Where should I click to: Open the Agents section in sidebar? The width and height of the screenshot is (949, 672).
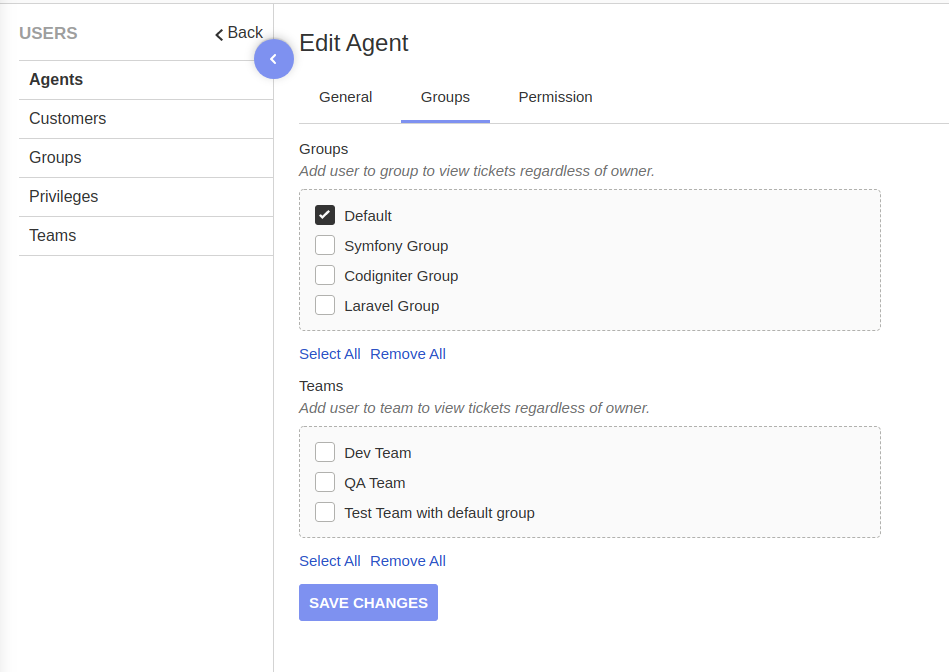pyautogui.click(x=146, y=80)
